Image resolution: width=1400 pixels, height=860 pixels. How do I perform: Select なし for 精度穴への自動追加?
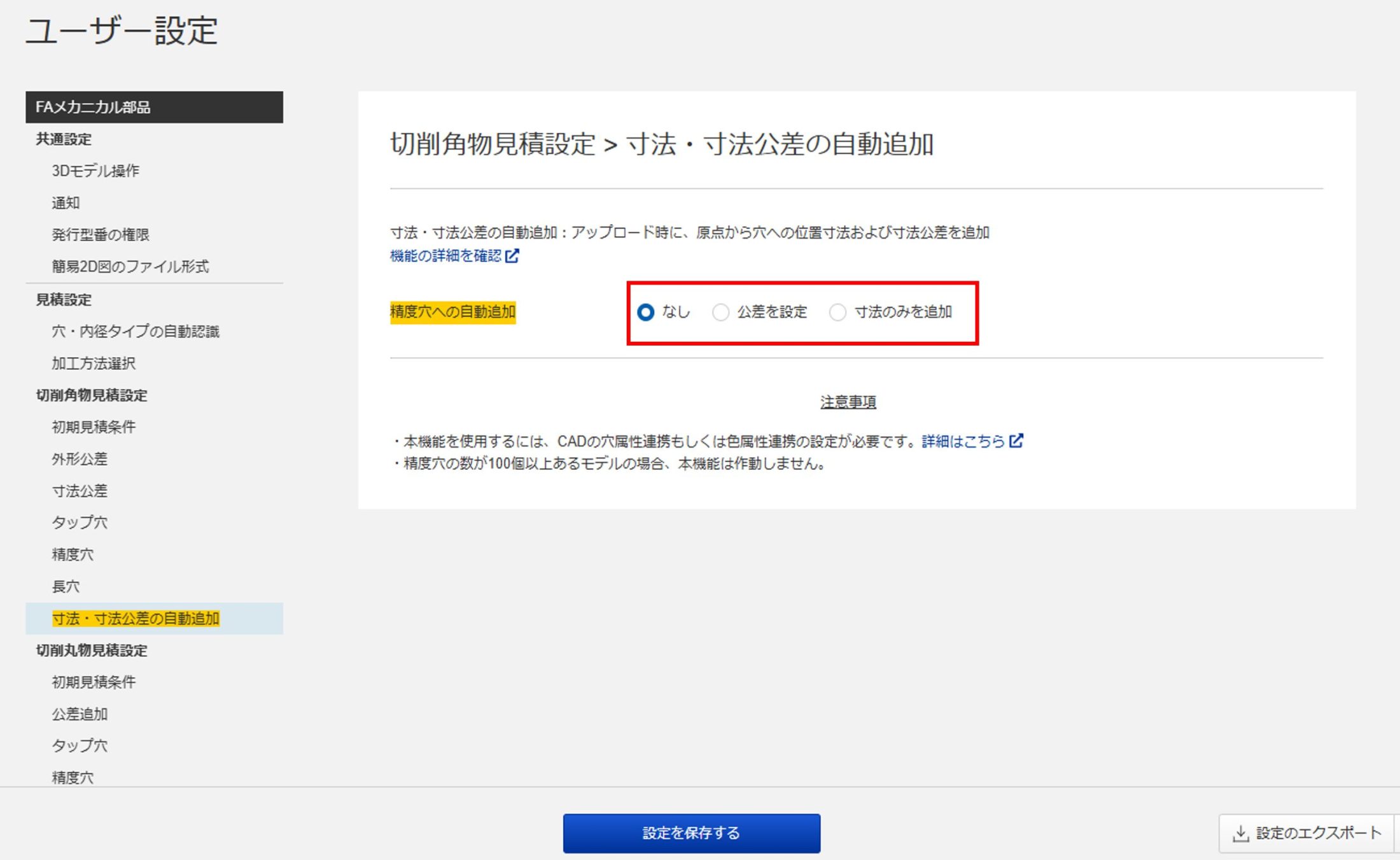[x=647, y=312]
